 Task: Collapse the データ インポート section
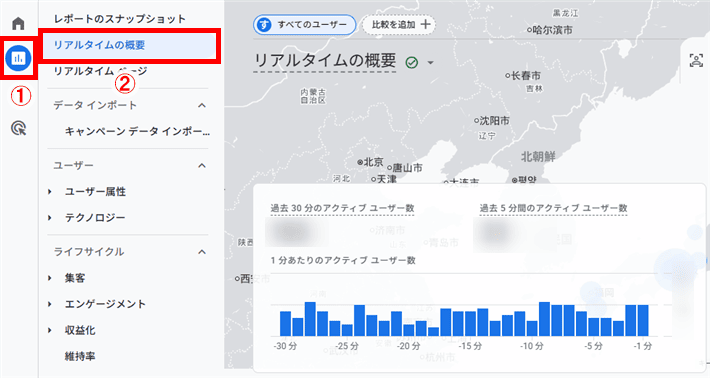(x=201, y=105)
